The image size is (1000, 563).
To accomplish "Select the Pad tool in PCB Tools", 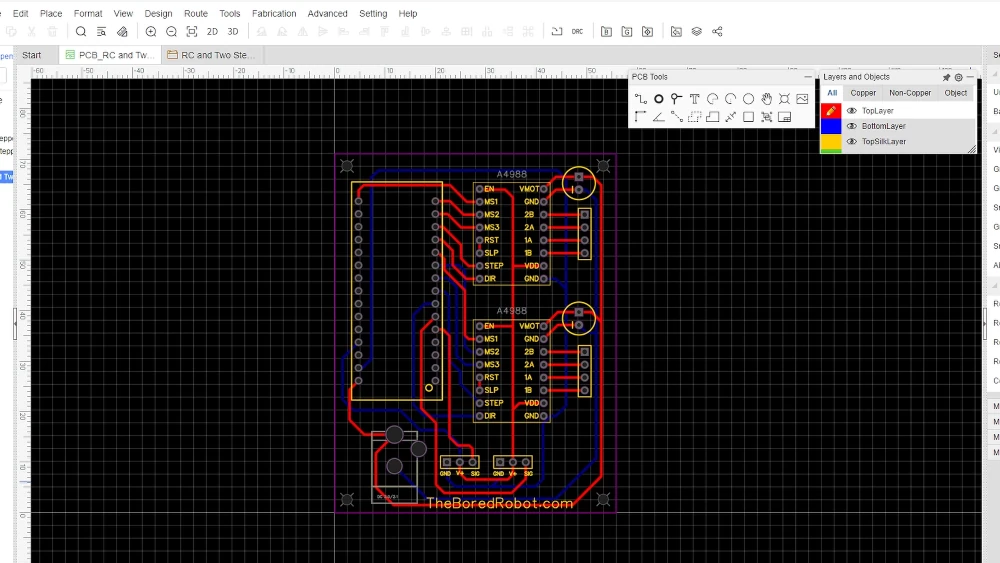I will 659,99.
